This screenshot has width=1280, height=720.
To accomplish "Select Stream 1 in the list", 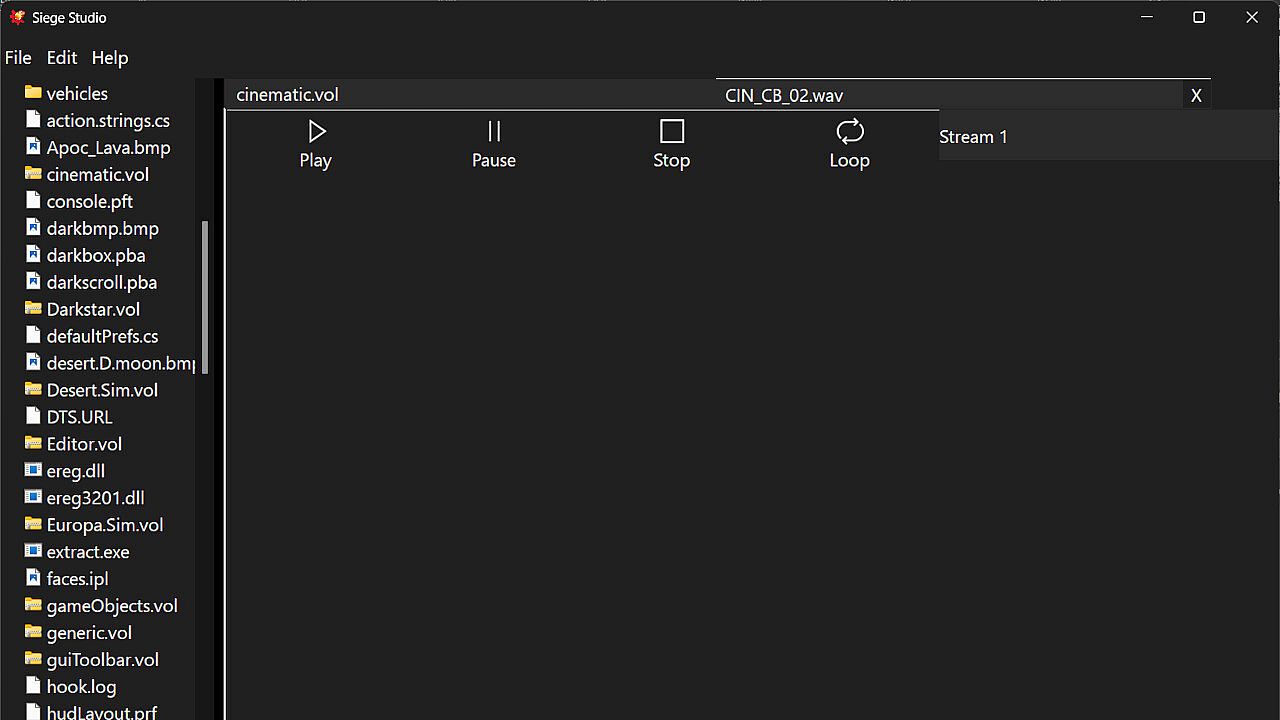I will click(x=973, y=137).
